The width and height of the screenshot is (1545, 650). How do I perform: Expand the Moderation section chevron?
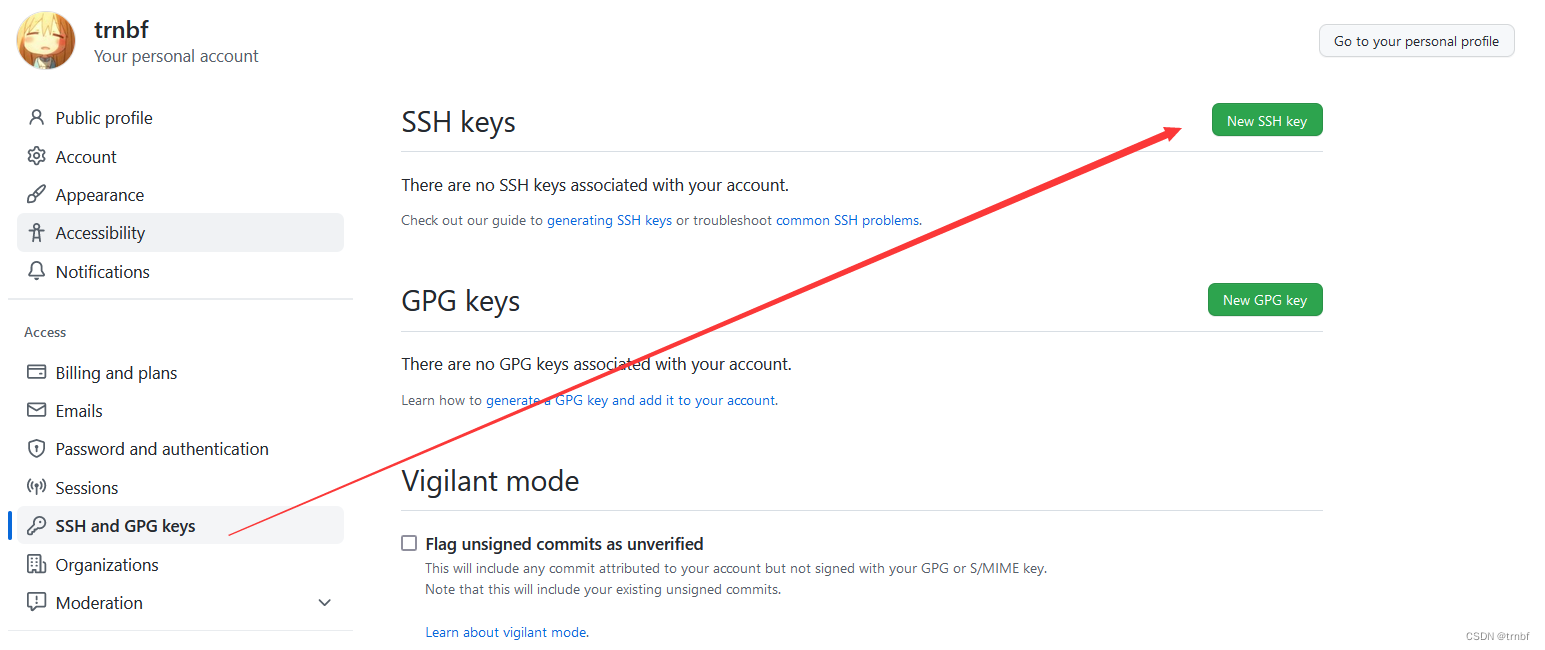pyautogui.click(x=324, y=603)
